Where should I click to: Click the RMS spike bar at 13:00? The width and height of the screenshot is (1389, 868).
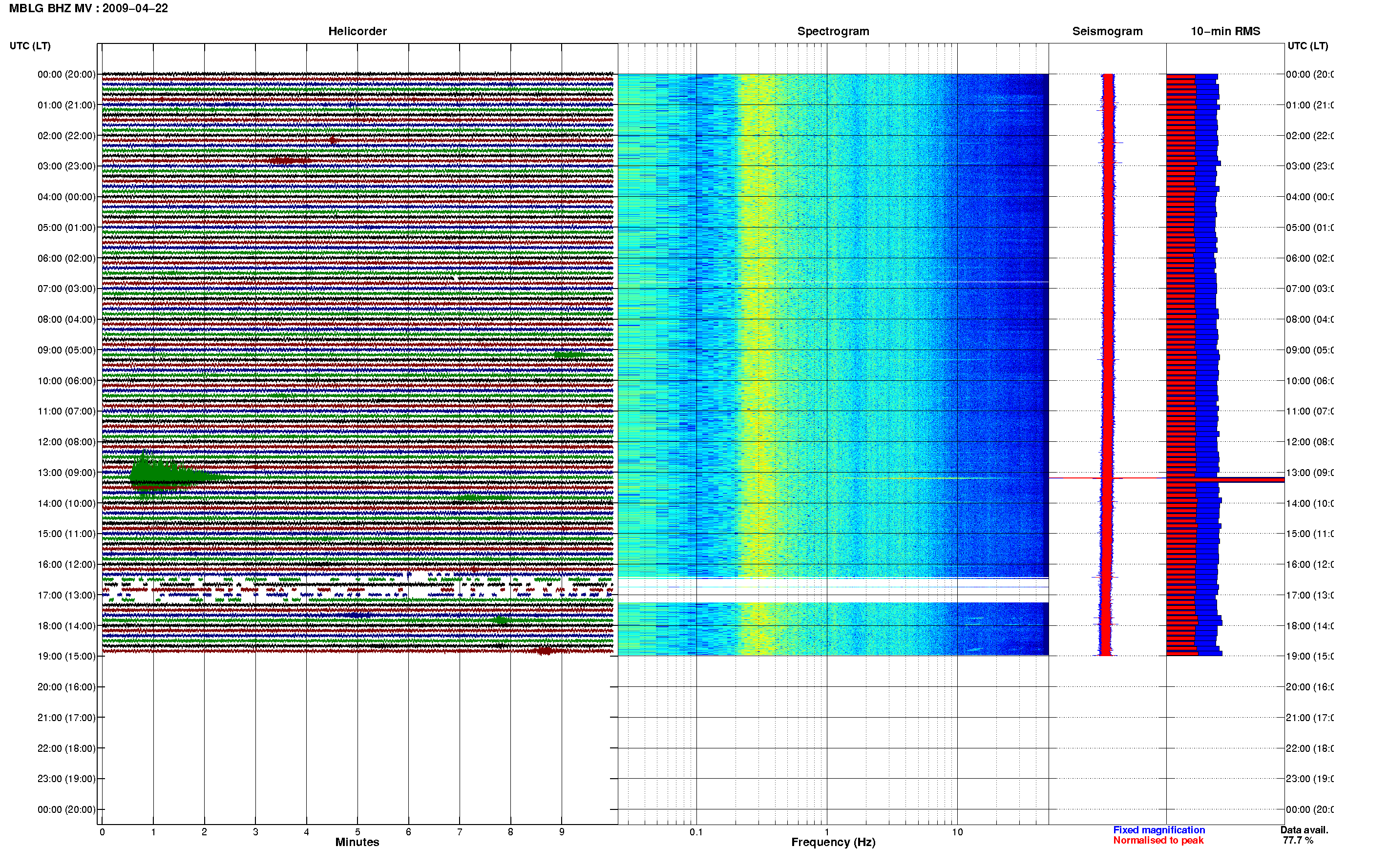1225,479
